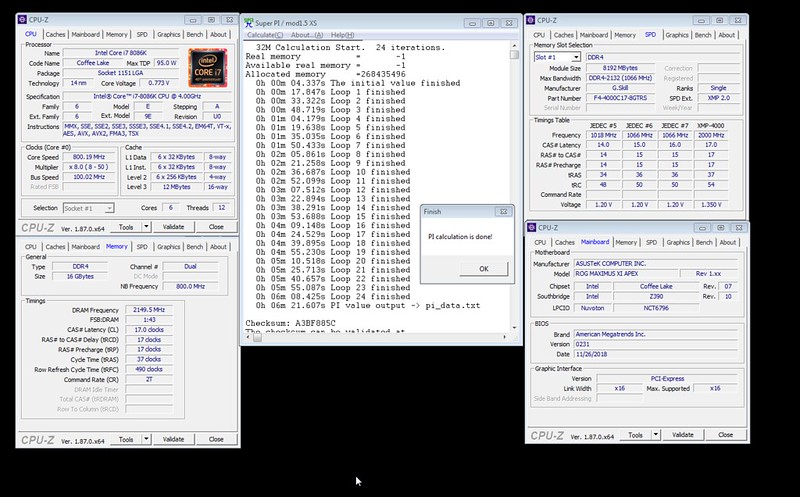Open the Help menu in Super PI

tap(342, 35)
